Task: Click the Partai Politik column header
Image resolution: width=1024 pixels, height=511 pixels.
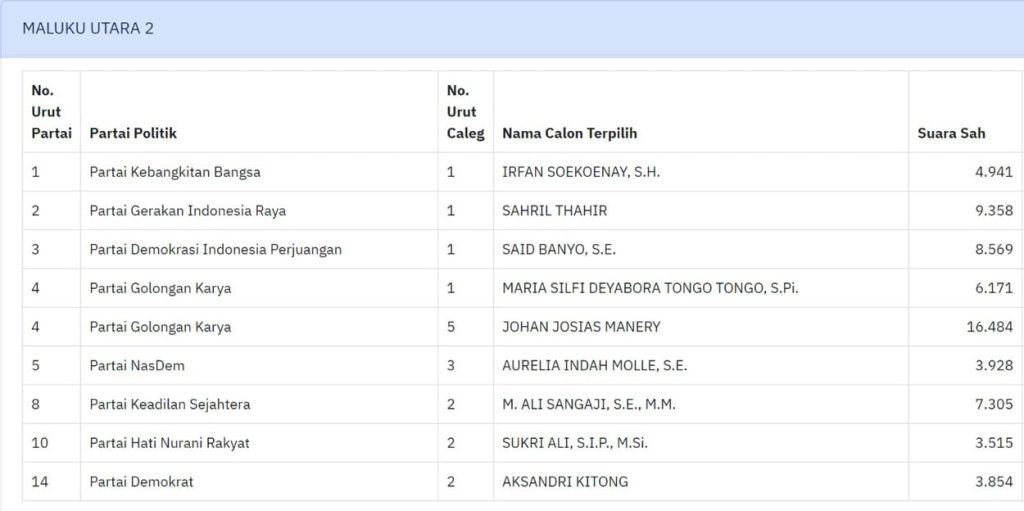Action: [x=133, y=133]
